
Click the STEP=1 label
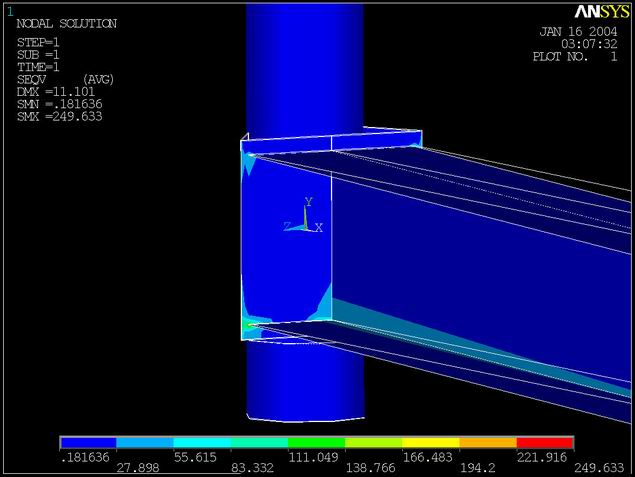coord(38,43)
